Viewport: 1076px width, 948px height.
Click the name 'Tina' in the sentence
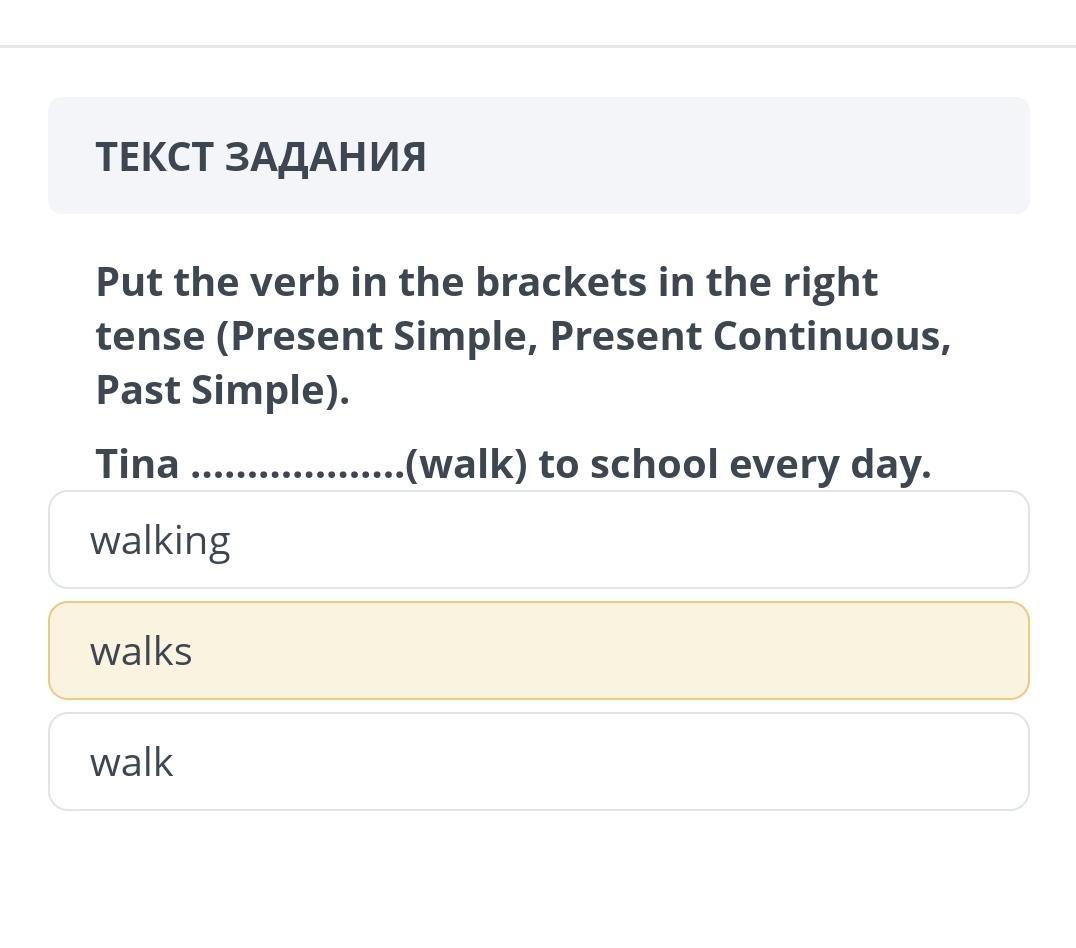point(137,465)
